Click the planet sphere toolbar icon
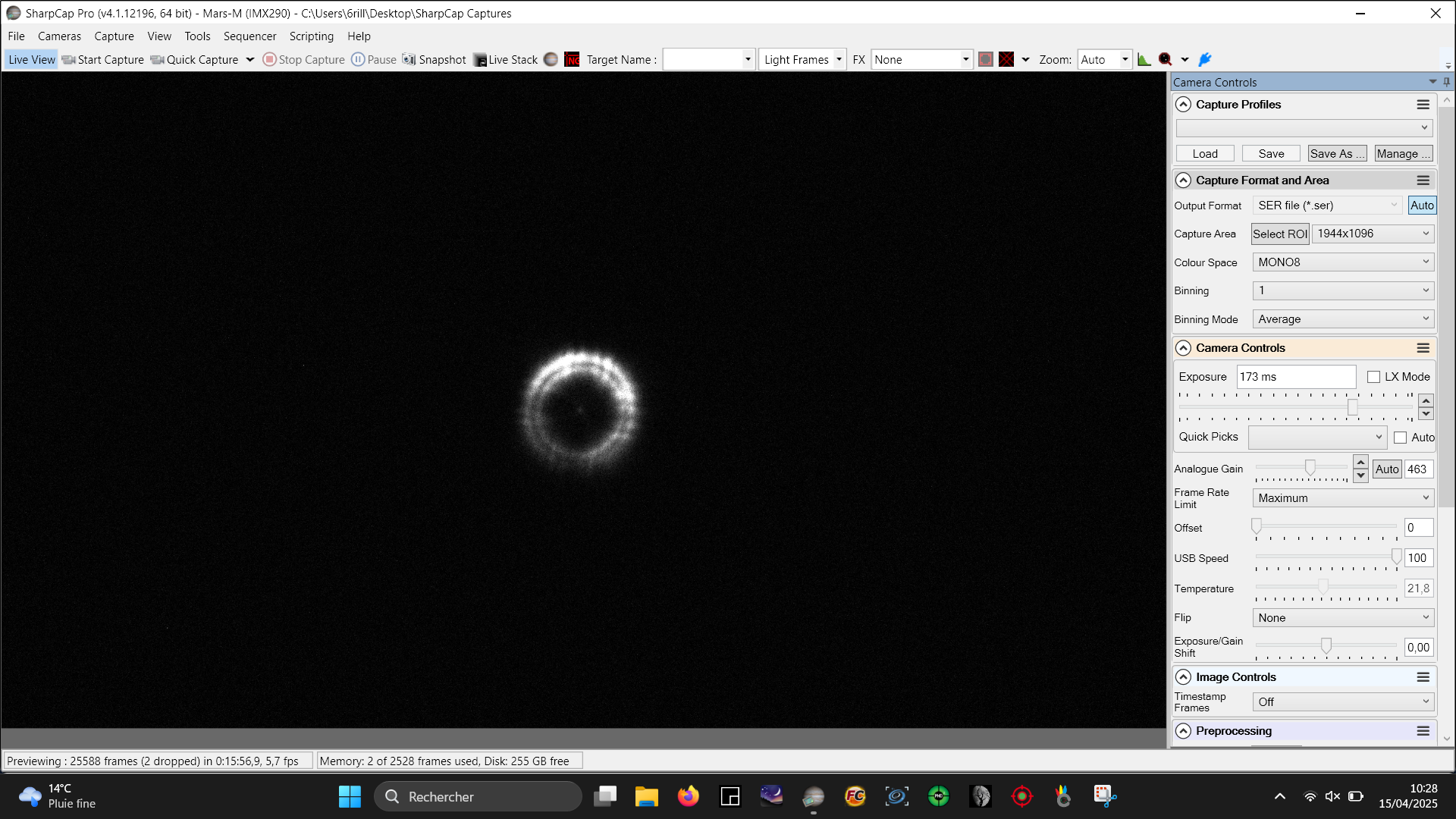1456x819 pixels. point(551,60)
